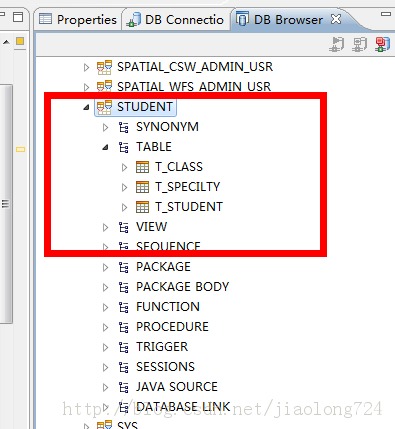Minimize the DB Browser view panel
Viewport: 395px width, 429px height.
386,14
